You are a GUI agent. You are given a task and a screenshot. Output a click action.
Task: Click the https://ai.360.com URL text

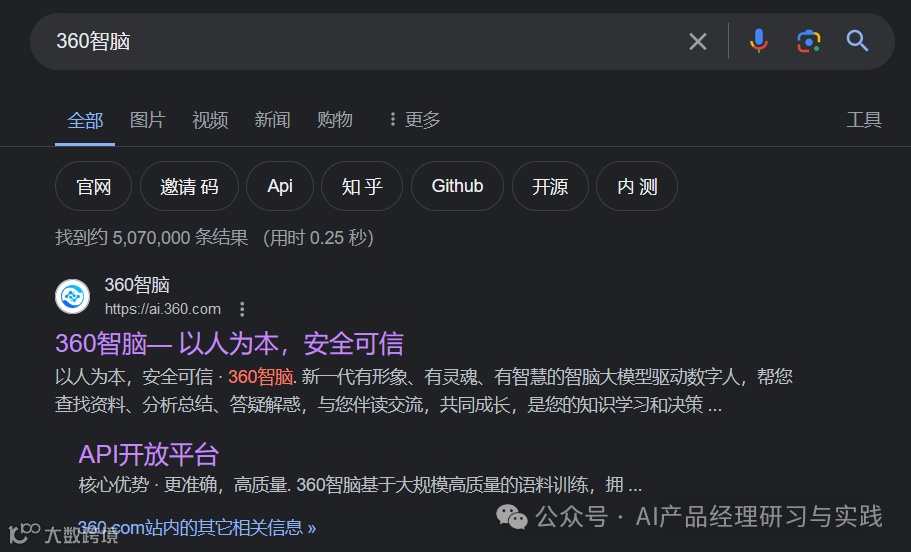(x=163, y=309)
